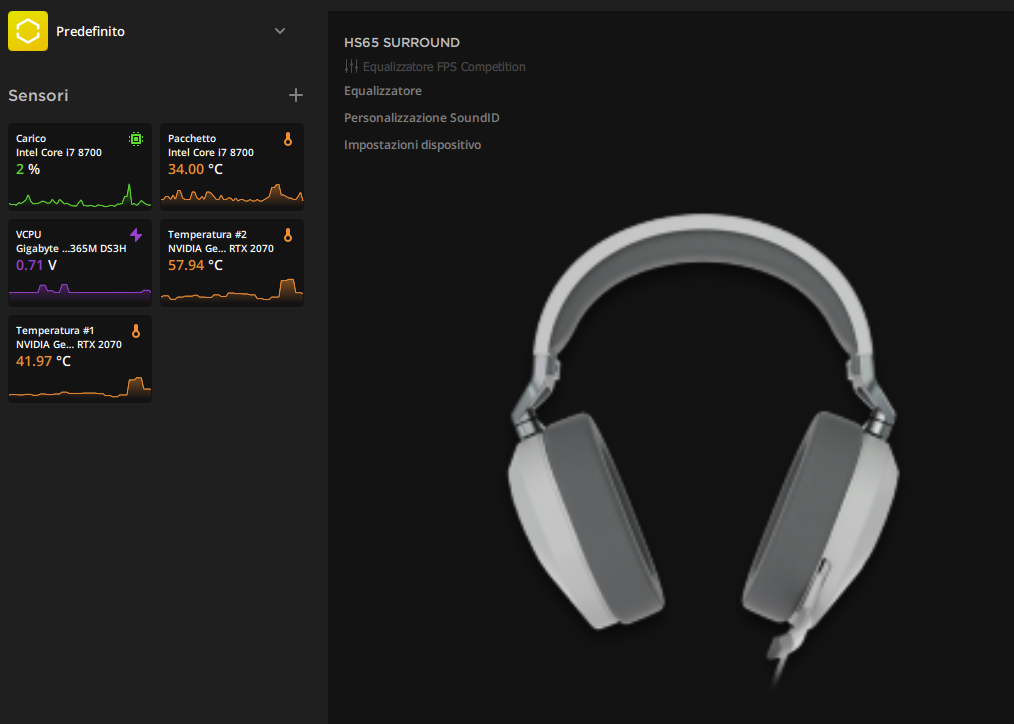Viewport: 1014px width, 724px height.
Task: Open Equalizzatore FPS Competition preset
Action: [444, 67]
